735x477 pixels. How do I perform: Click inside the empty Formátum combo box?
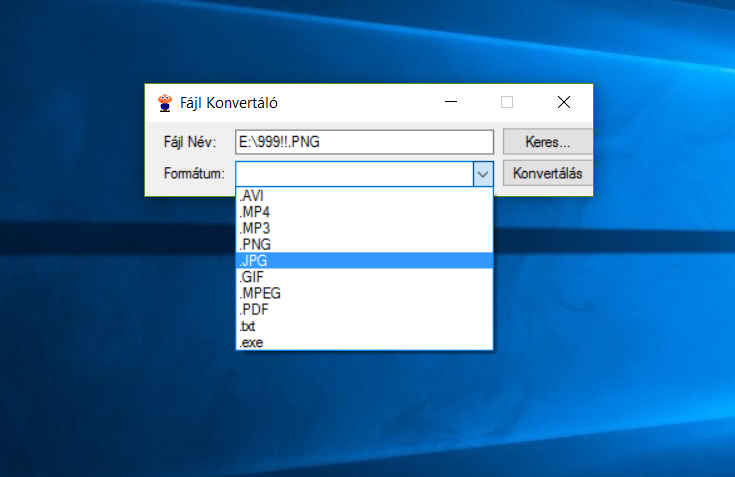click(x=354, y=174)
